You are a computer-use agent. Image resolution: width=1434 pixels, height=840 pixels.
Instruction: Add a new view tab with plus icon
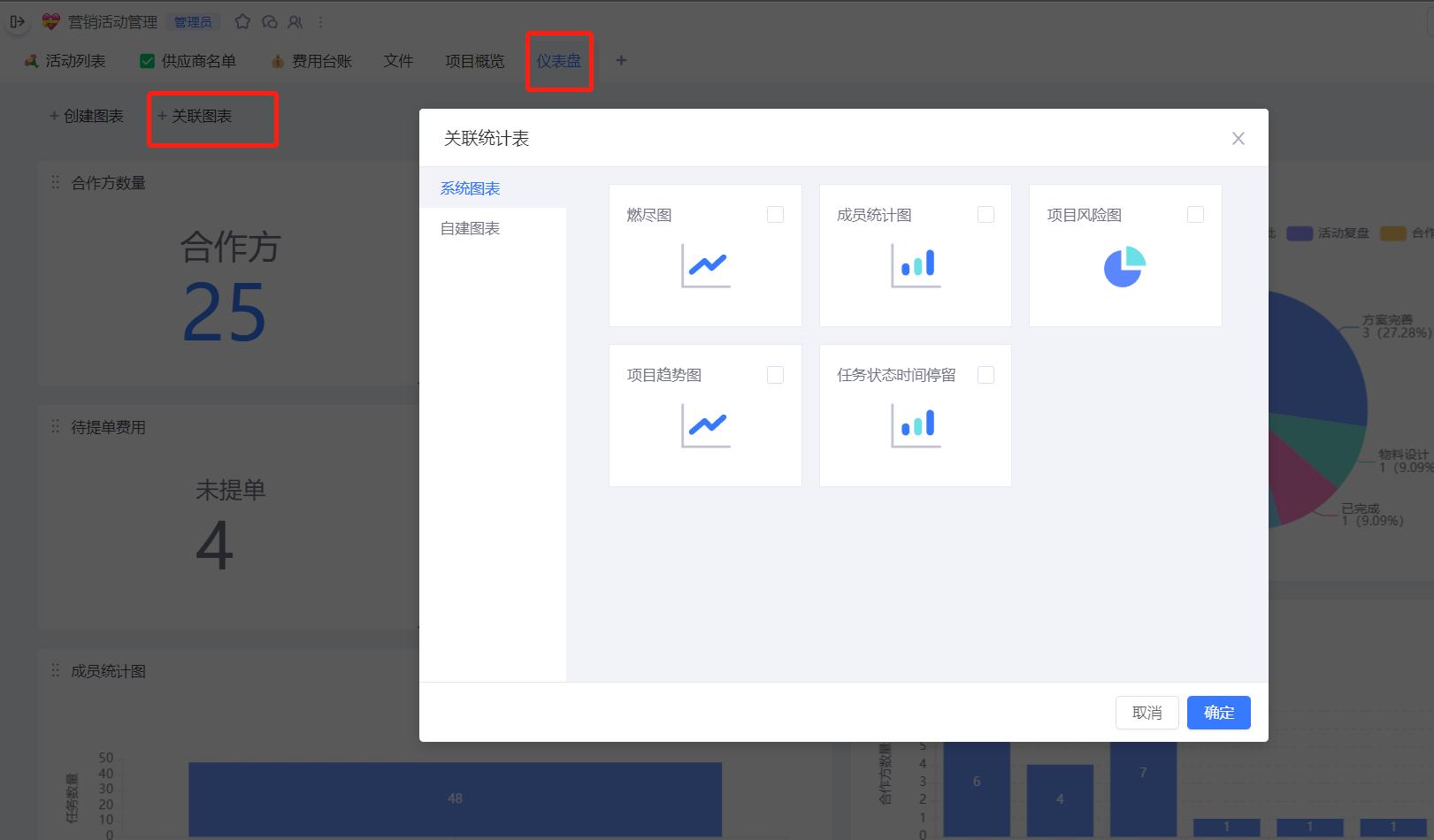click(621, 60)
